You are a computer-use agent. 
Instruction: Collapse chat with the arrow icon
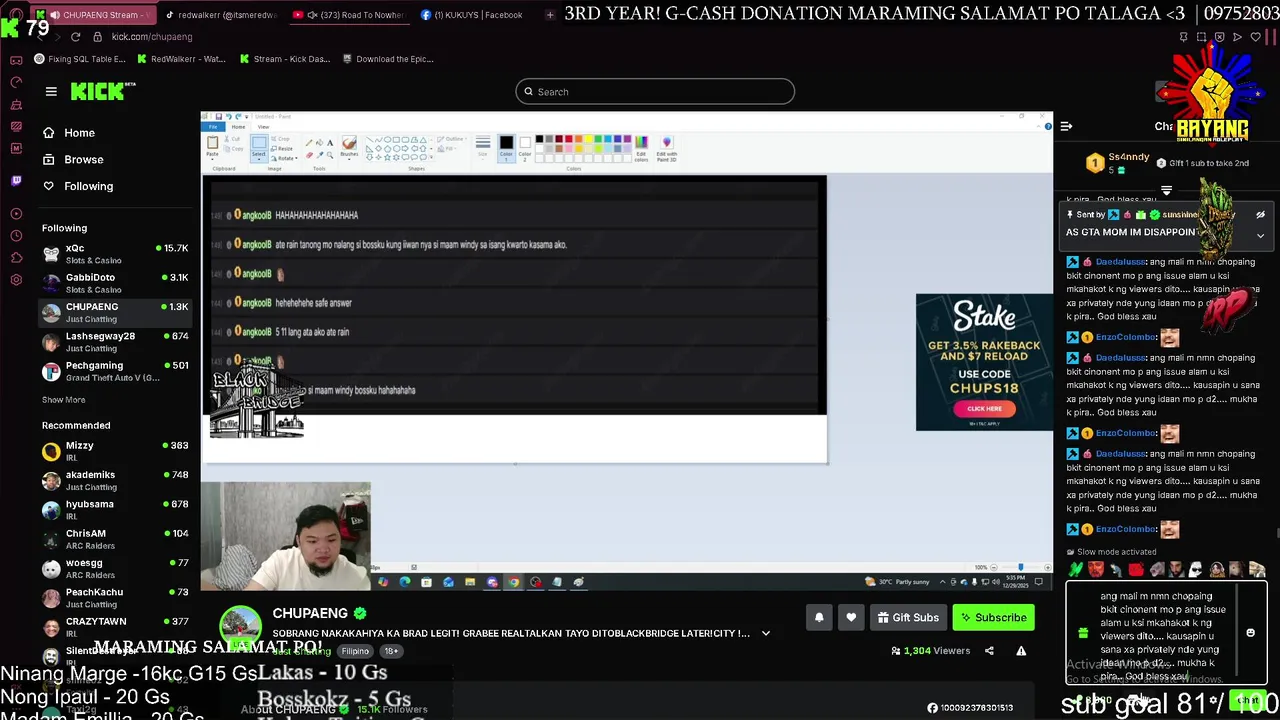[x=1066, y=126]
